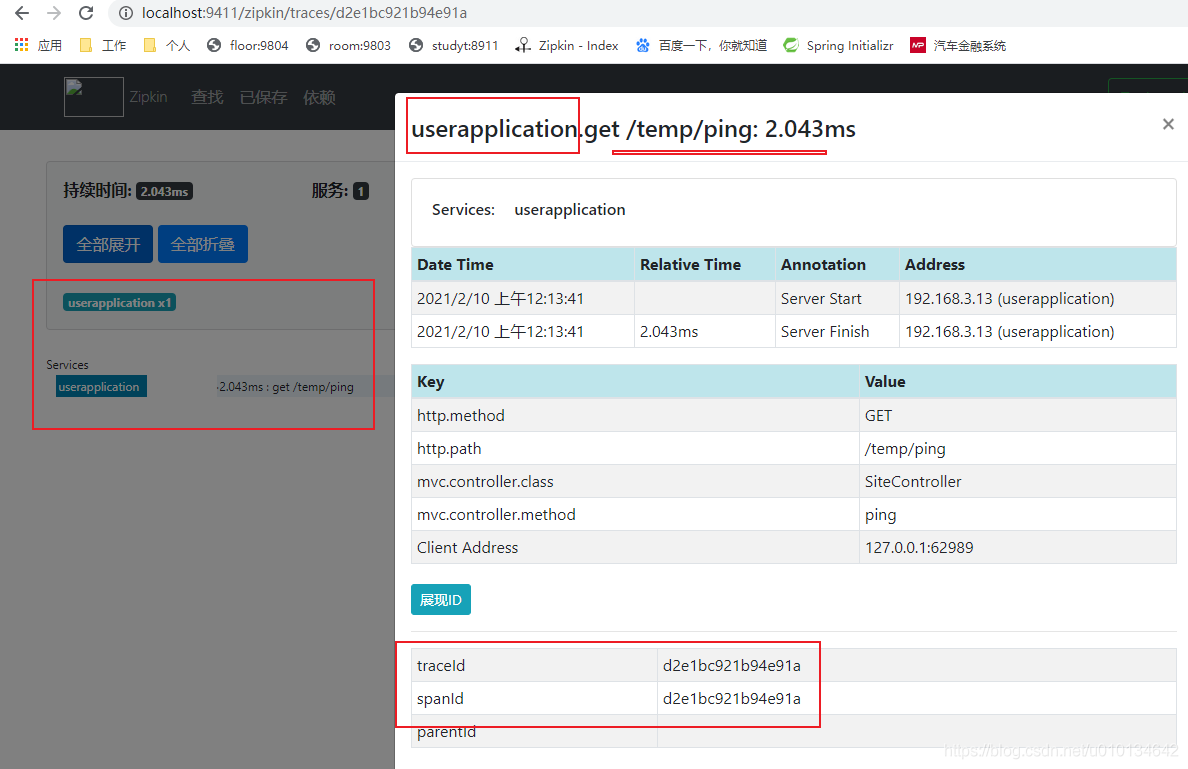Click the 展现ID button

441,599
